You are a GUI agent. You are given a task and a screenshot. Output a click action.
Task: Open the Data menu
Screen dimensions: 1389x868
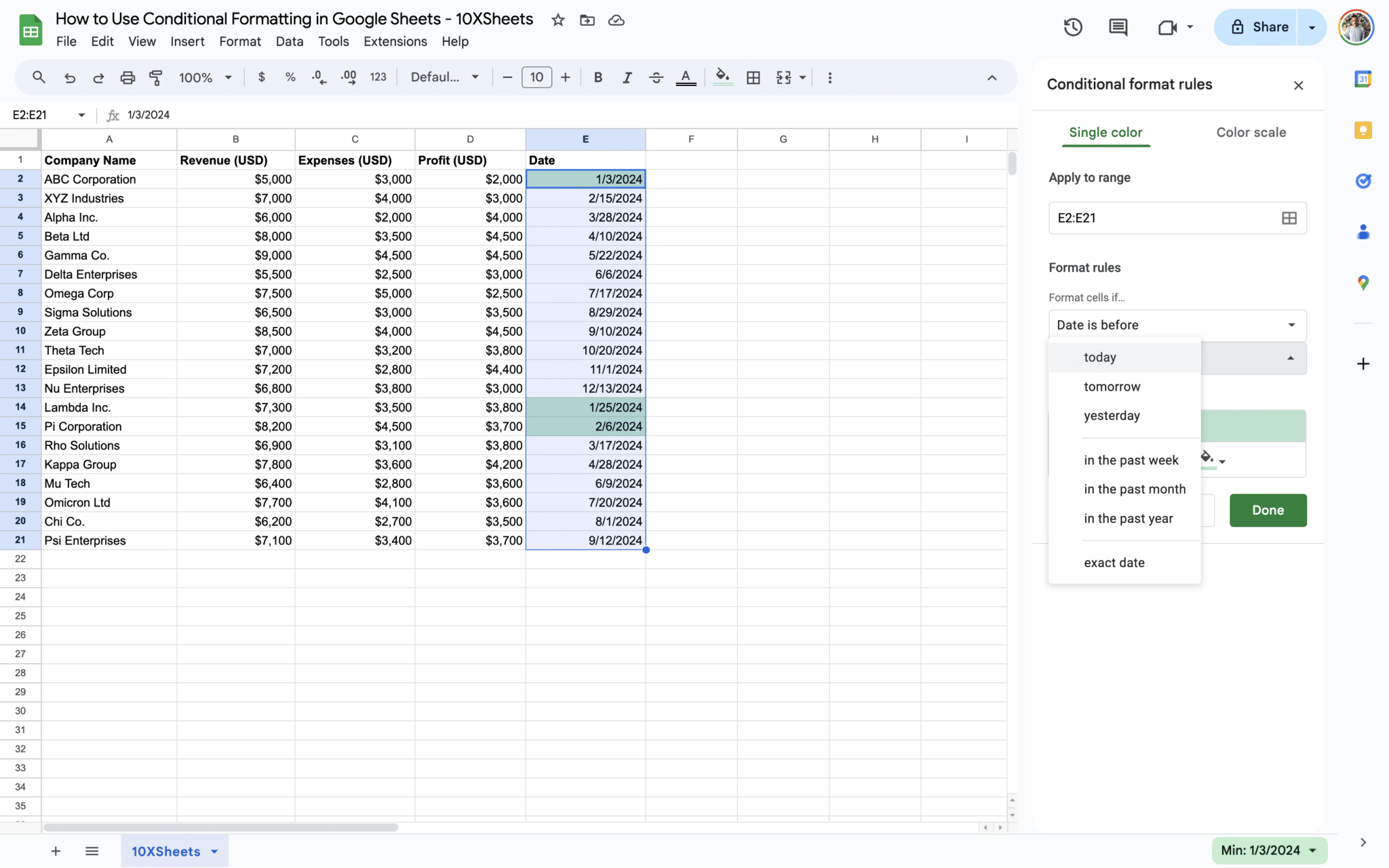tap(290, 41)
